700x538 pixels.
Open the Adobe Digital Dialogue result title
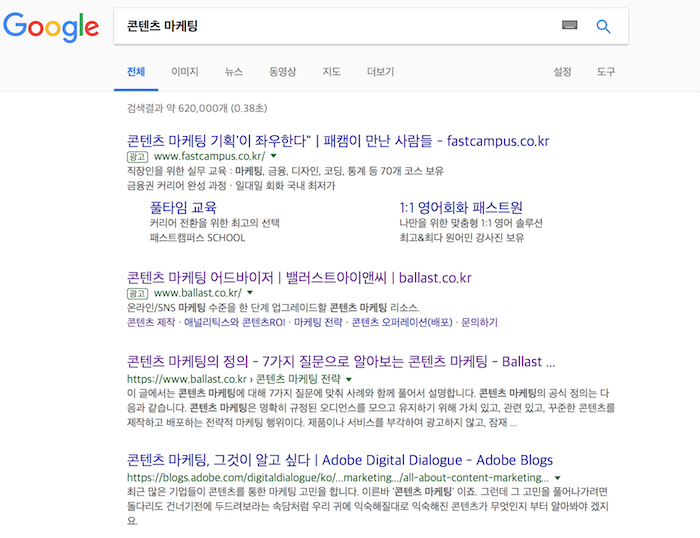pyautogui.click(x=340, y=460)
